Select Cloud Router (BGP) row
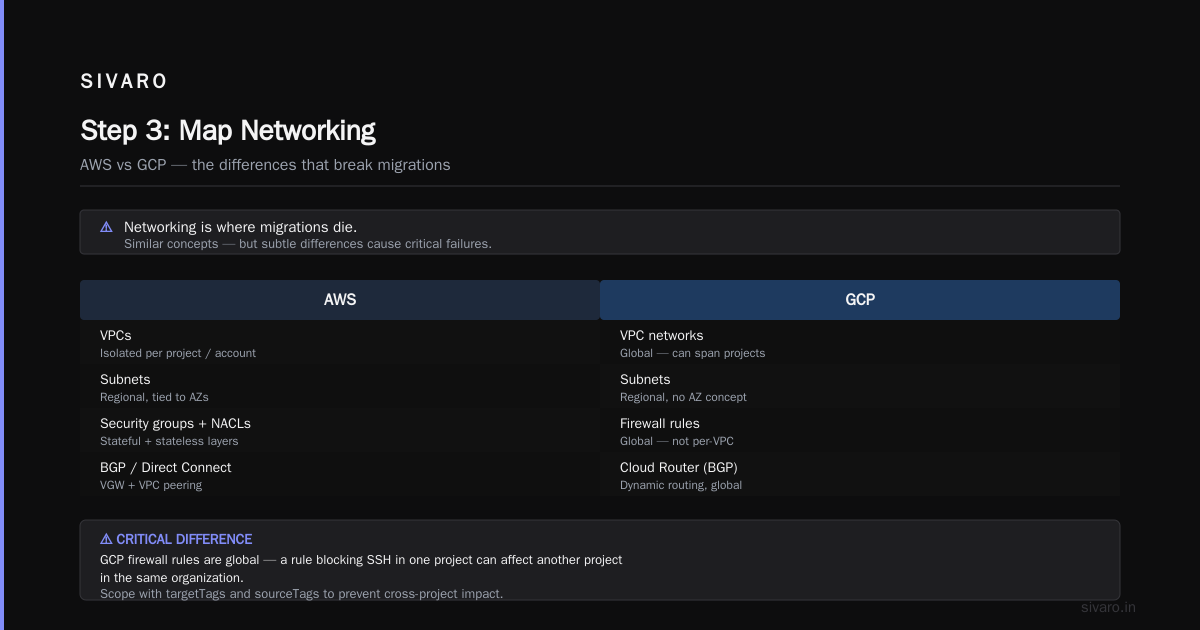The image size is (1200, 630). pos(860,474)
